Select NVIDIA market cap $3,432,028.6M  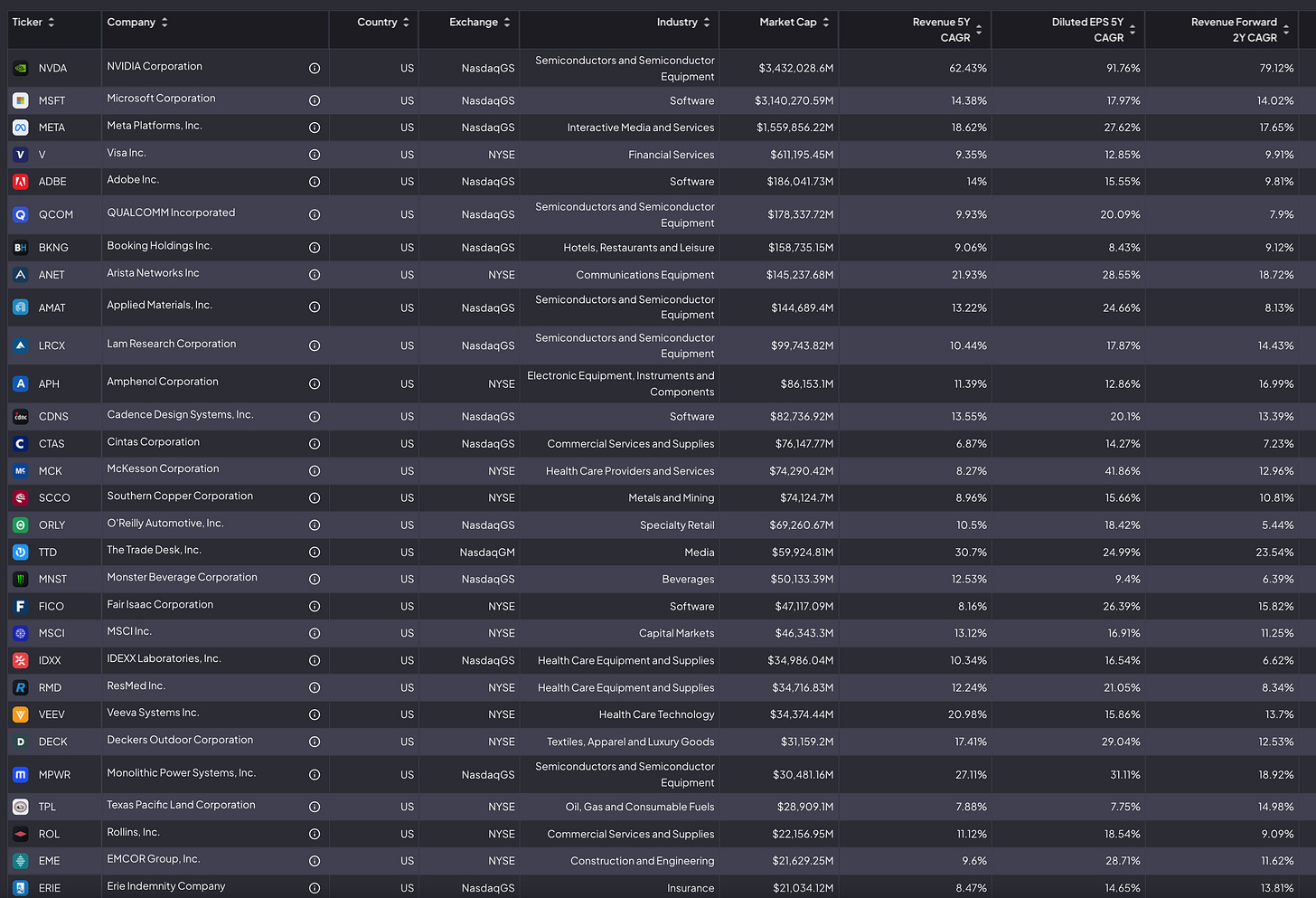796,68
